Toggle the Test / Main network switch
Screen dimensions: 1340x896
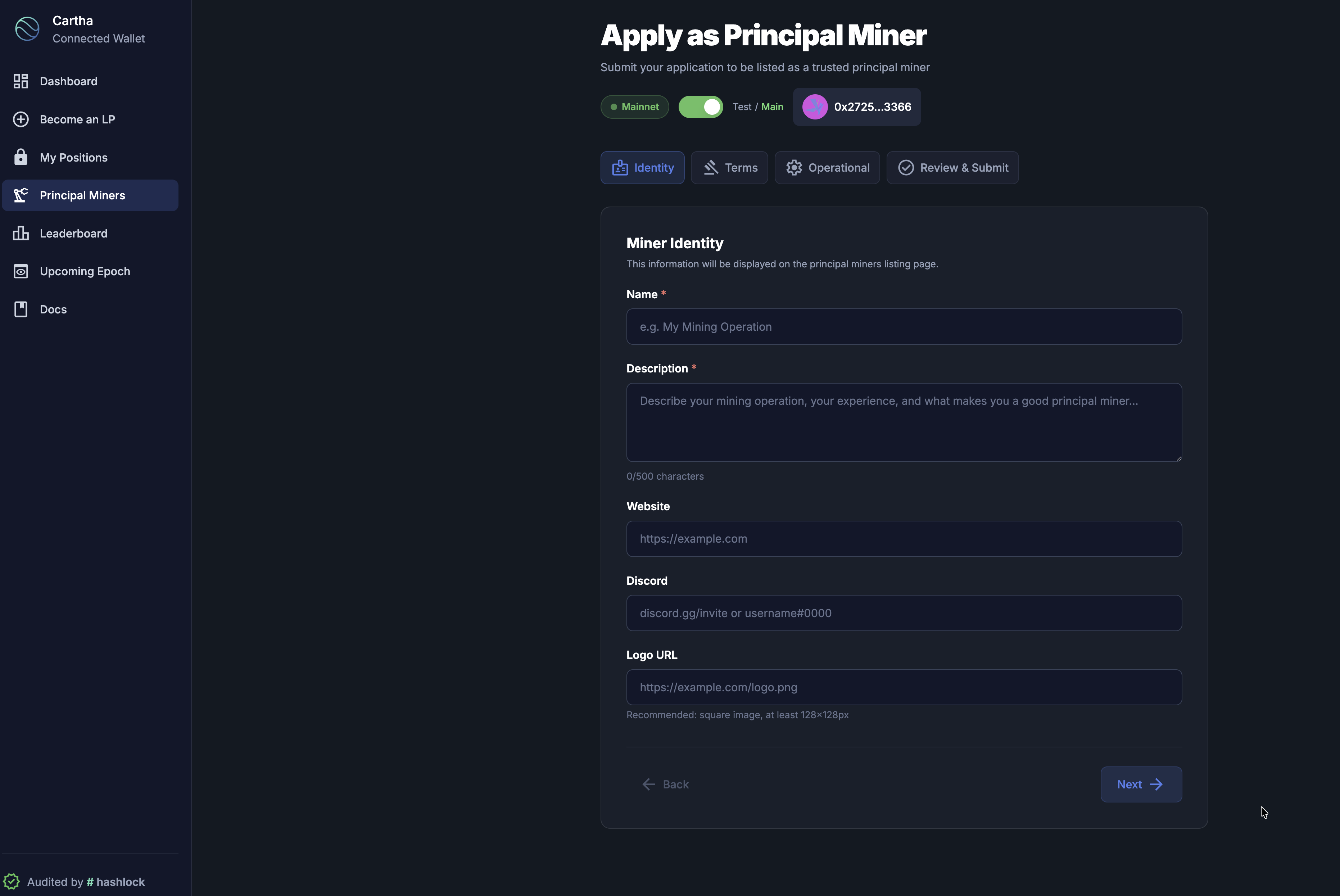tap(701, 107)
